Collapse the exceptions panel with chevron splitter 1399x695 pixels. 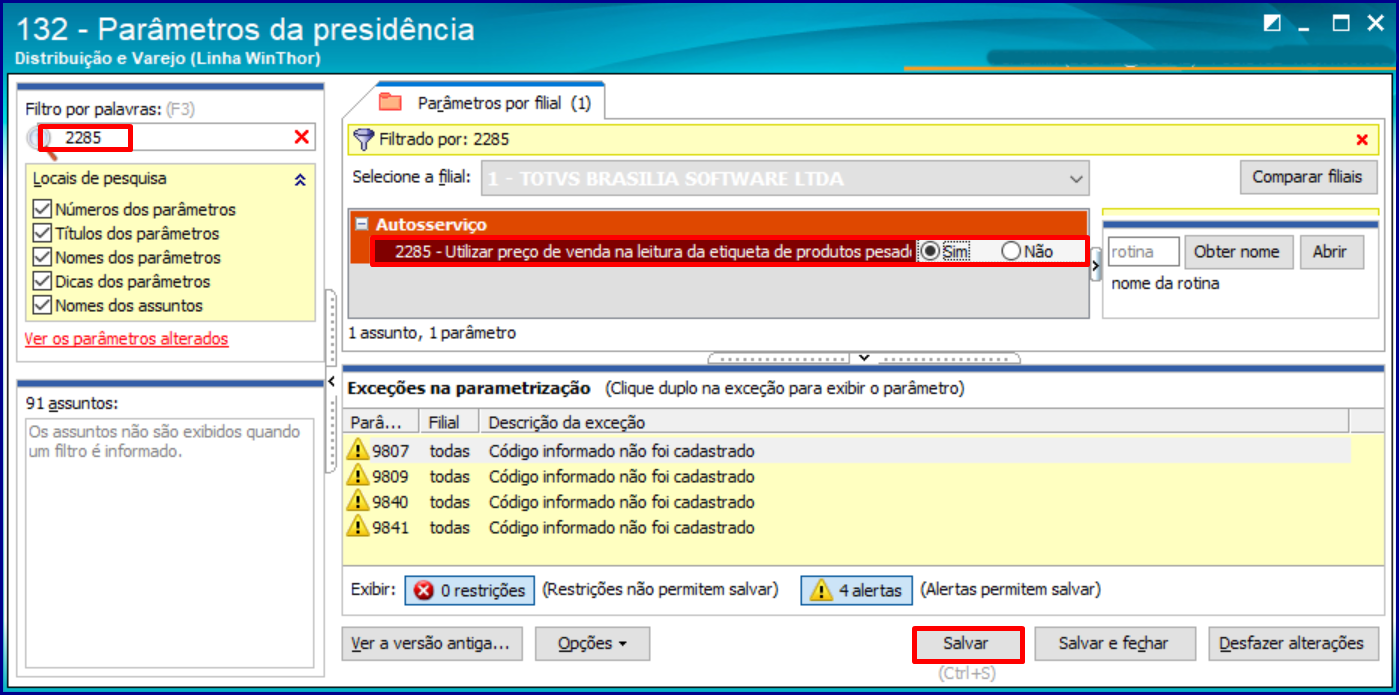[x=865, y=358]
